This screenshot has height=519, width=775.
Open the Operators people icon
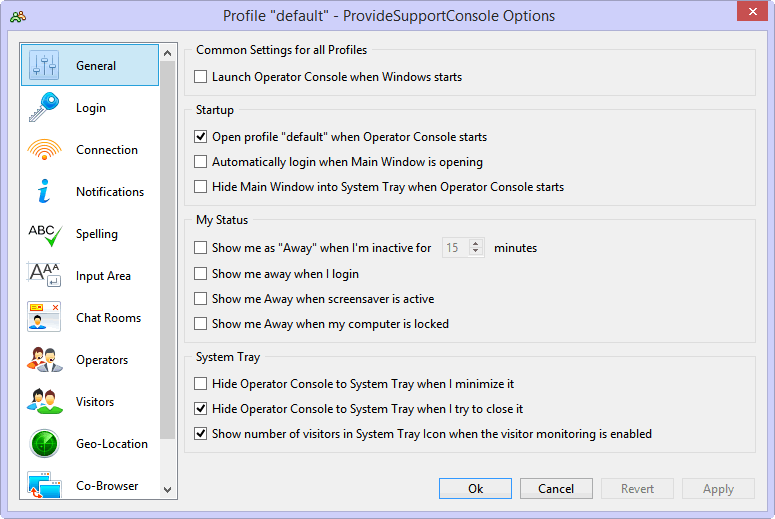pyautogui.click(x=44, y=360)
